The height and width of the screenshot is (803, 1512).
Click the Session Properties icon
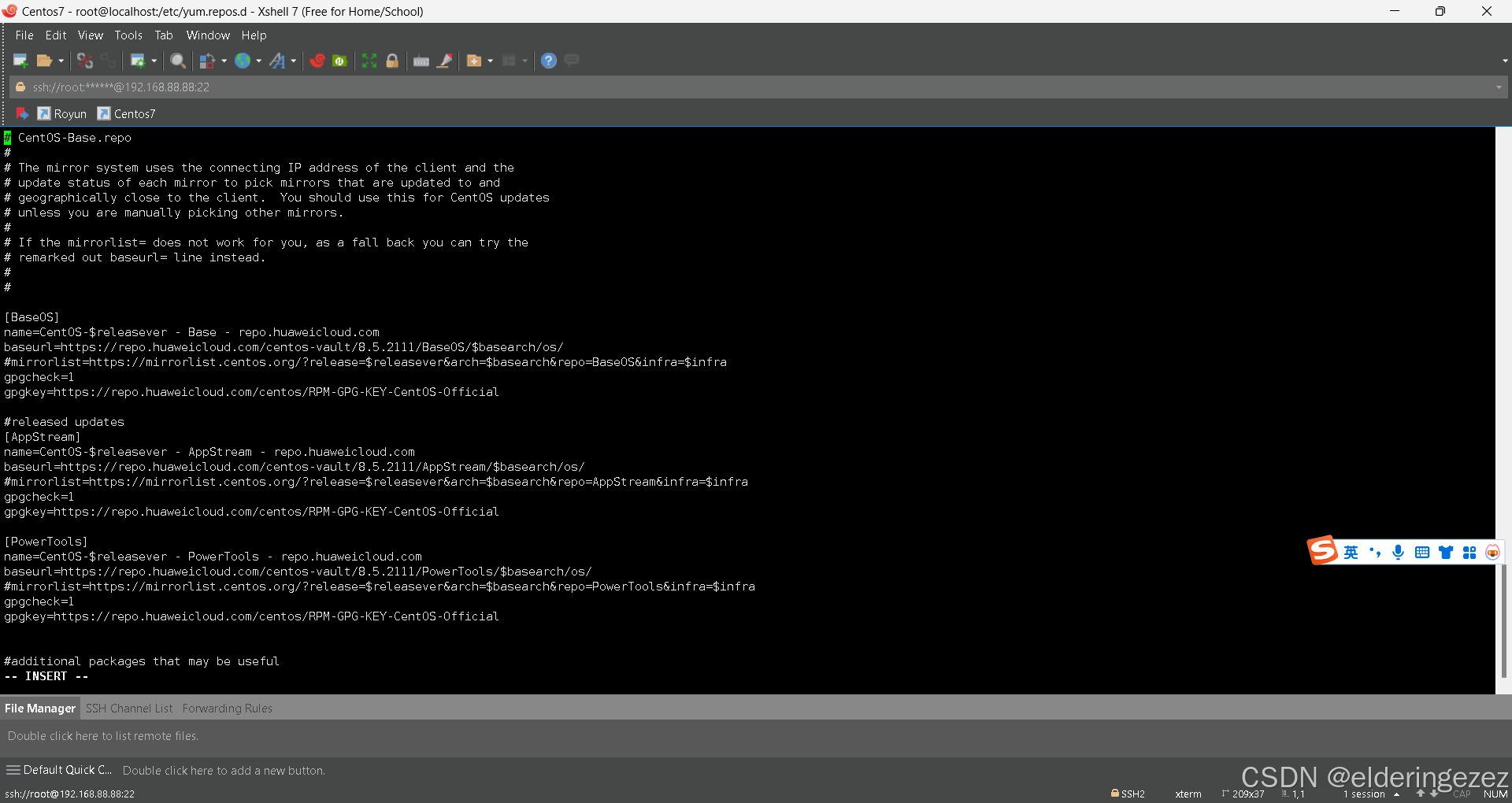coord(137,61)
